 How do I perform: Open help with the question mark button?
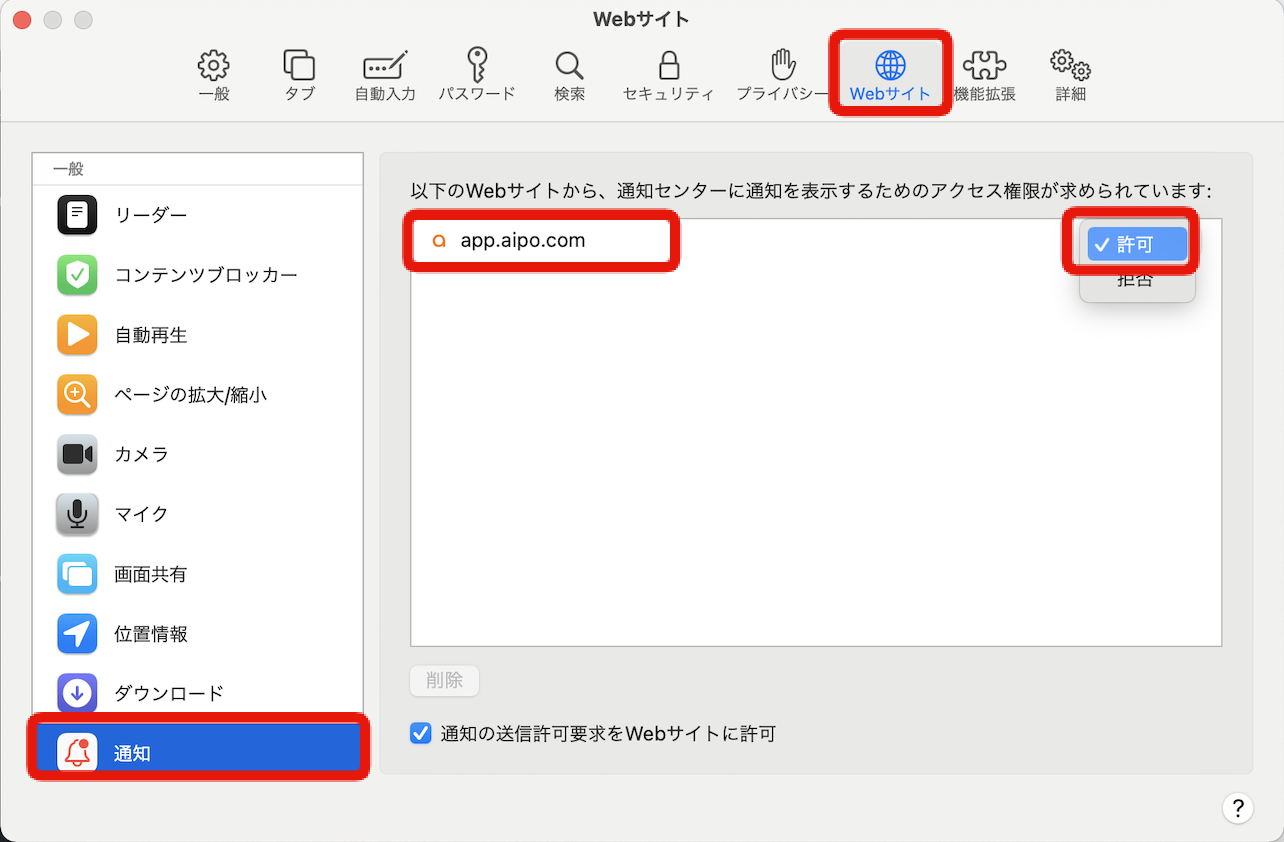coord(1237,808)
